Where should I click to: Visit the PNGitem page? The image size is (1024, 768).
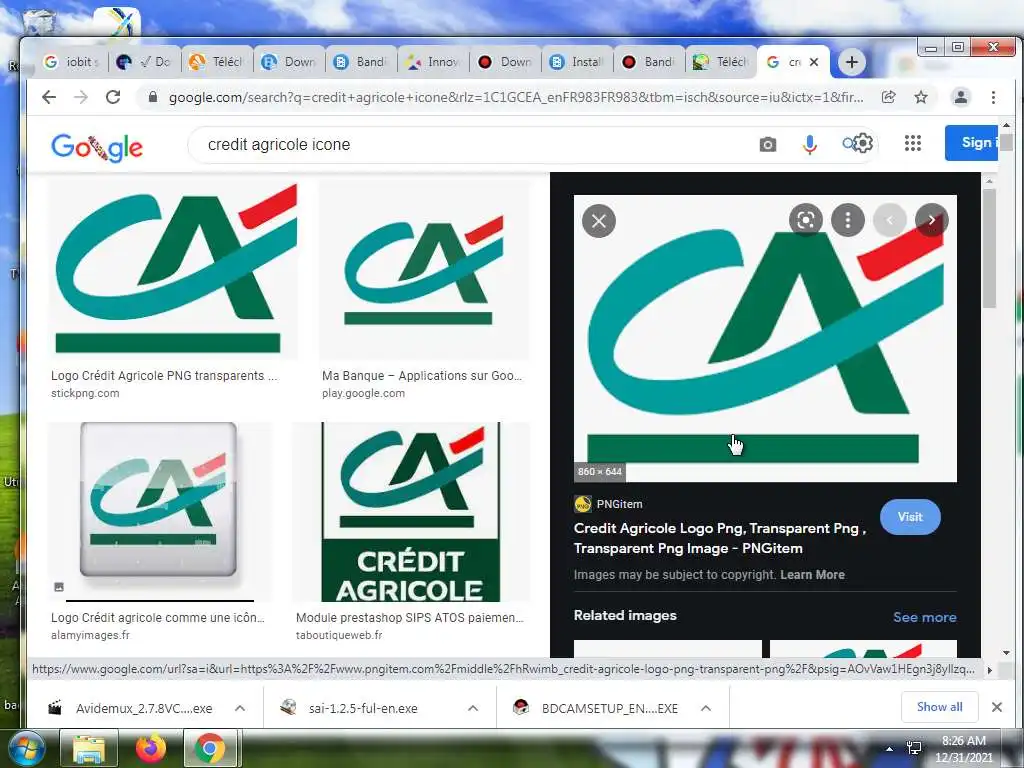(910, 517)
